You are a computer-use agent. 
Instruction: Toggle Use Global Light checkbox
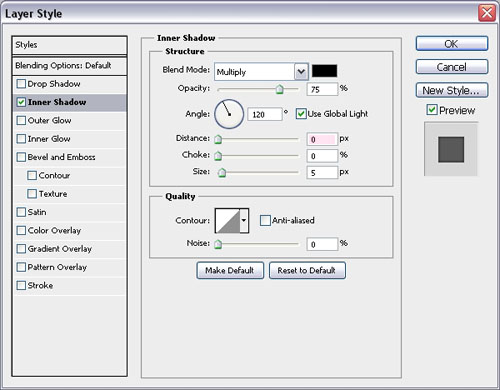(x=301, y=114)
